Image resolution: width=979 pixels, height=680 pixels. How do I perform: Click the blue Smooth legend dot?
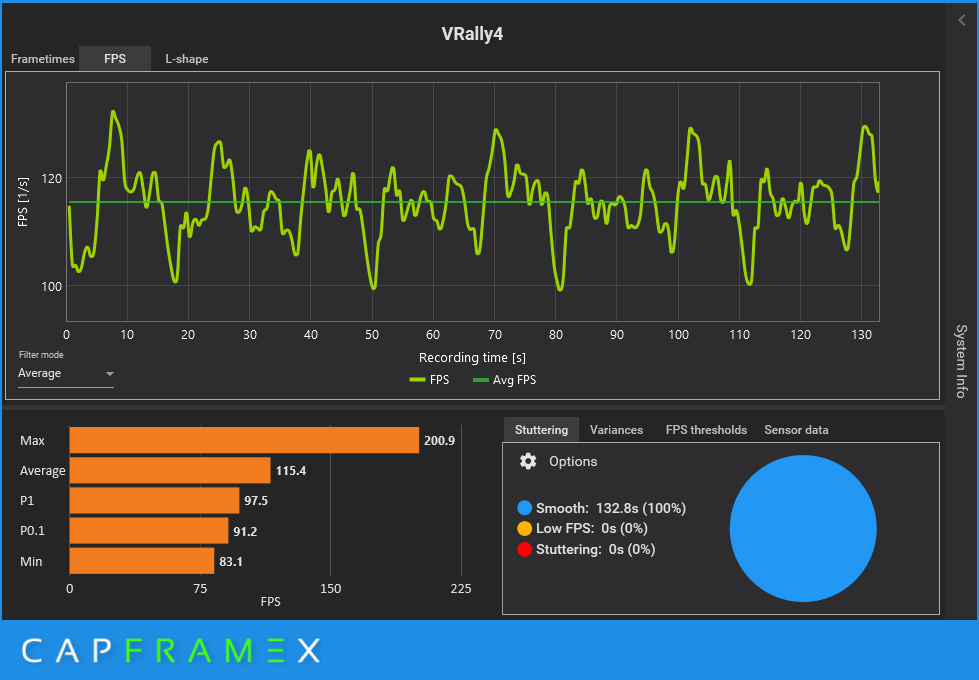[x=524, y=508]
